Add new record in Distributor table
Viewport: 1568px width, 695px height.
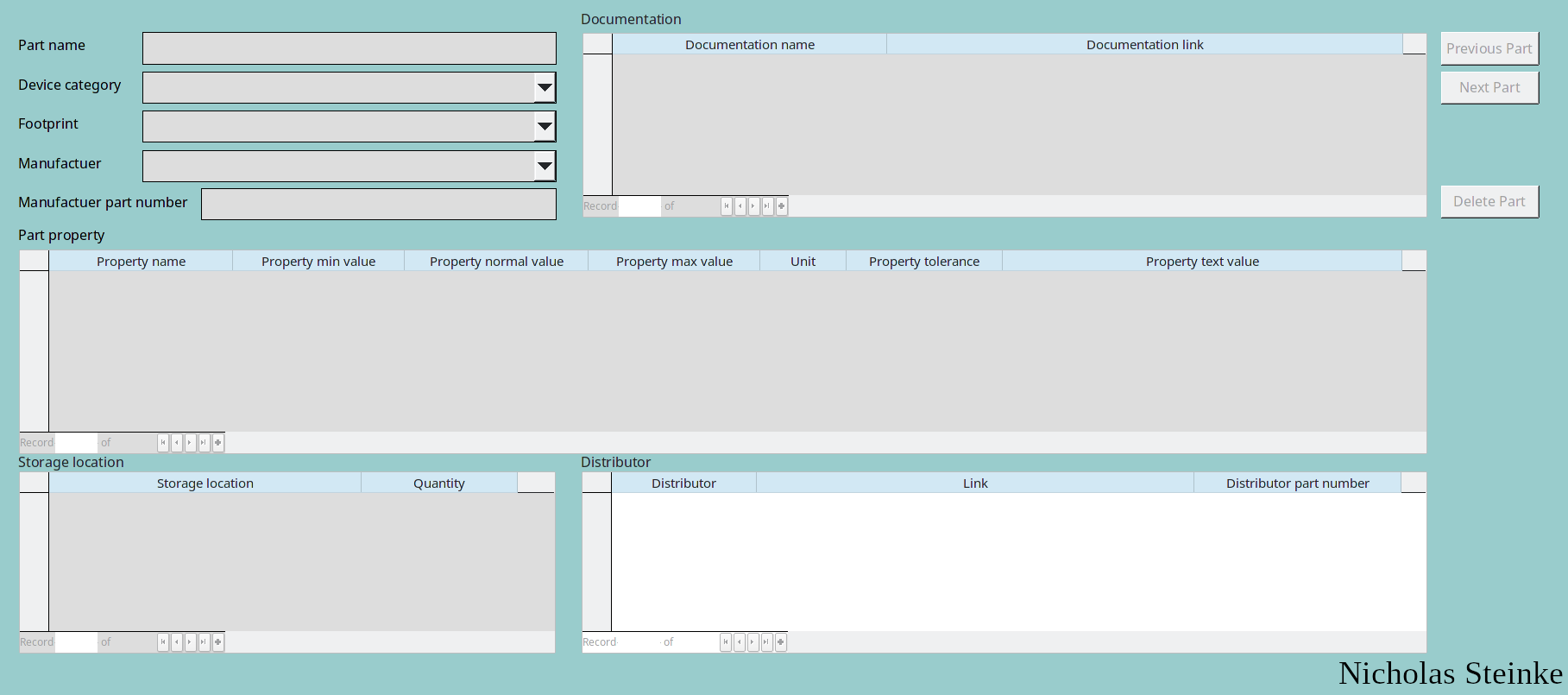click(781, 642)
